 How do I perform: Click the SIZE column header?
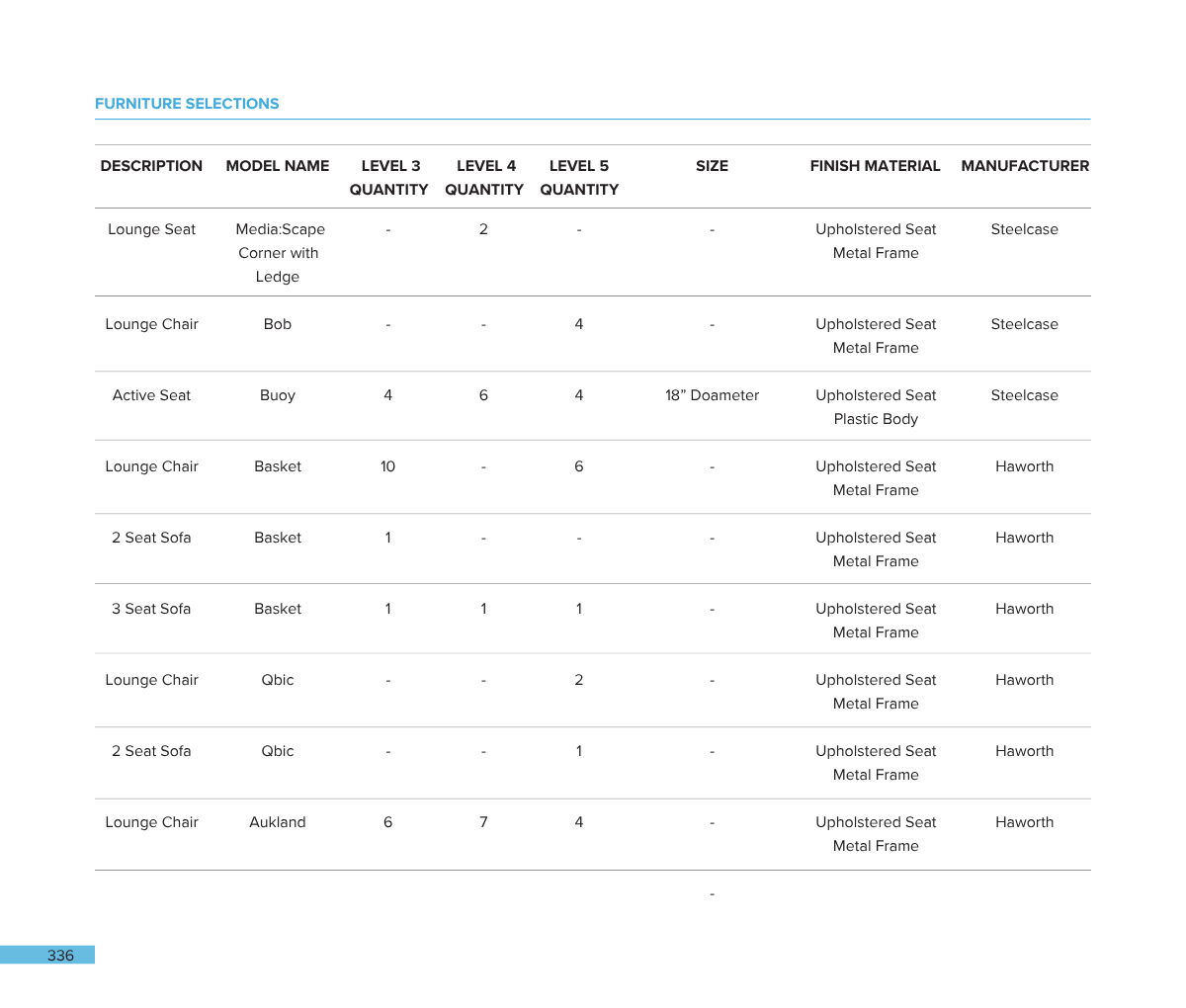point(712,166)
